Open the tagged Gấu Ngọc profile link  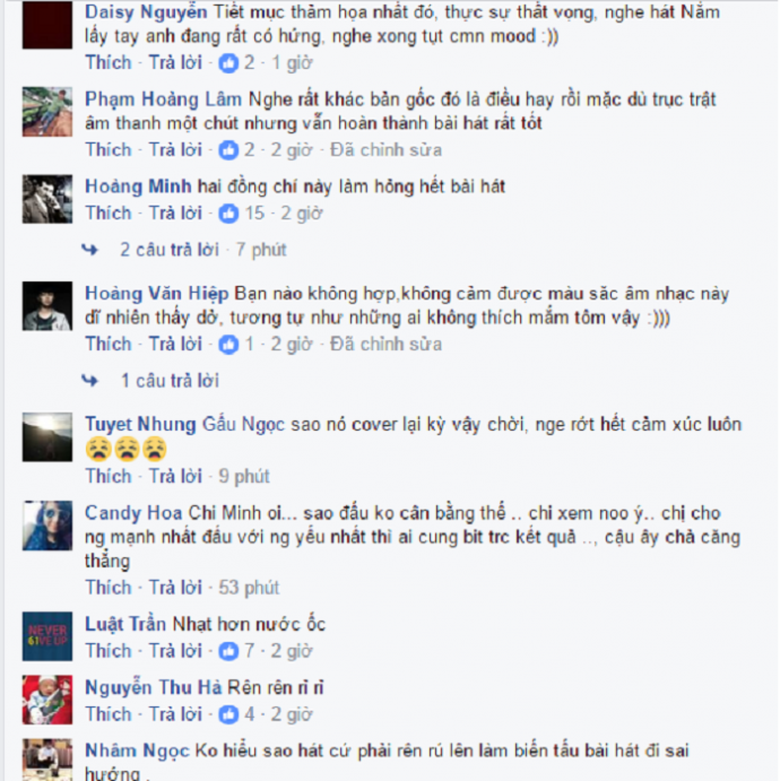243,425
